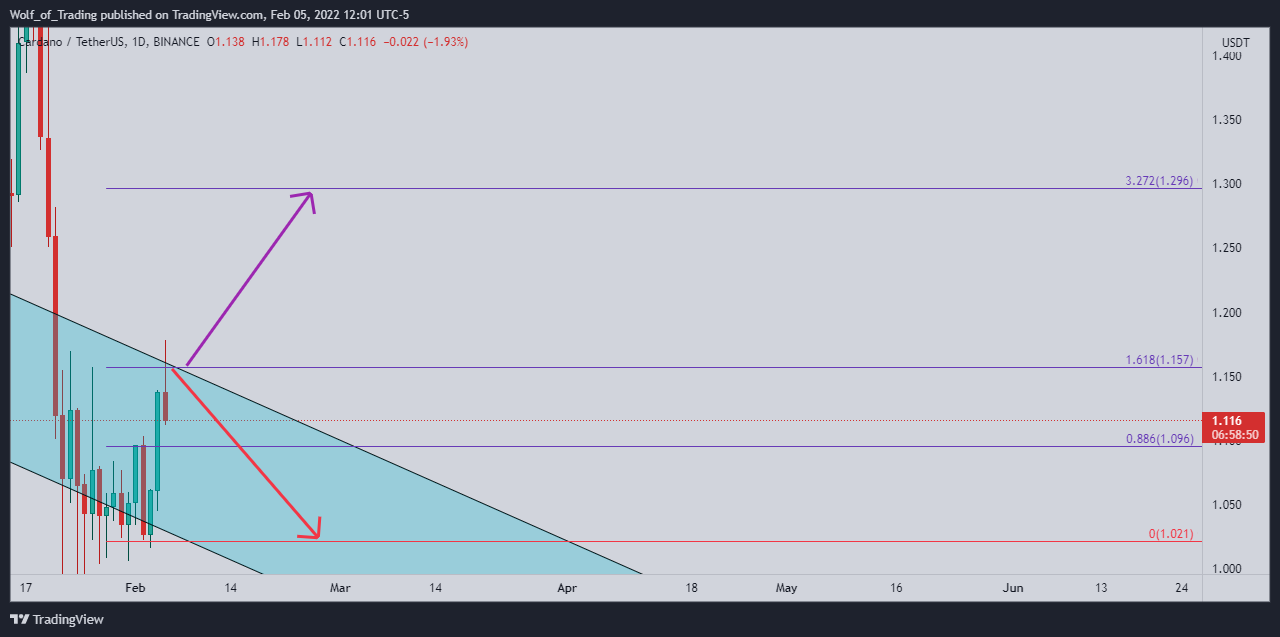Click the 3.272(1.296) Fibonacci label
This screenshot has width=1280, height=637.
(1159, 182)
